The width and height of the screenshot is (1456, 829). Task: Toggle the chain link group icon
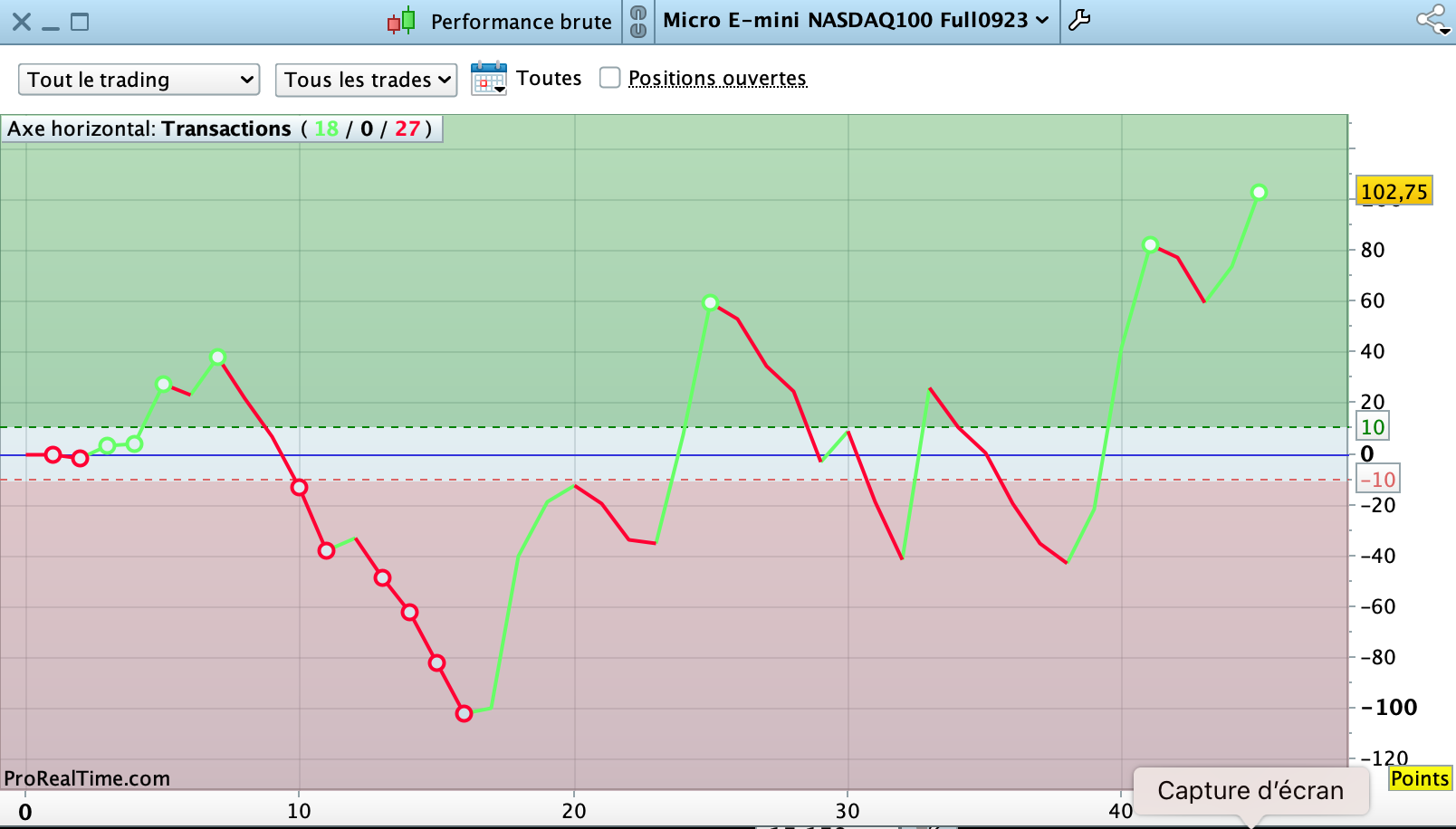pyautogui.click(x=638, y=21)
